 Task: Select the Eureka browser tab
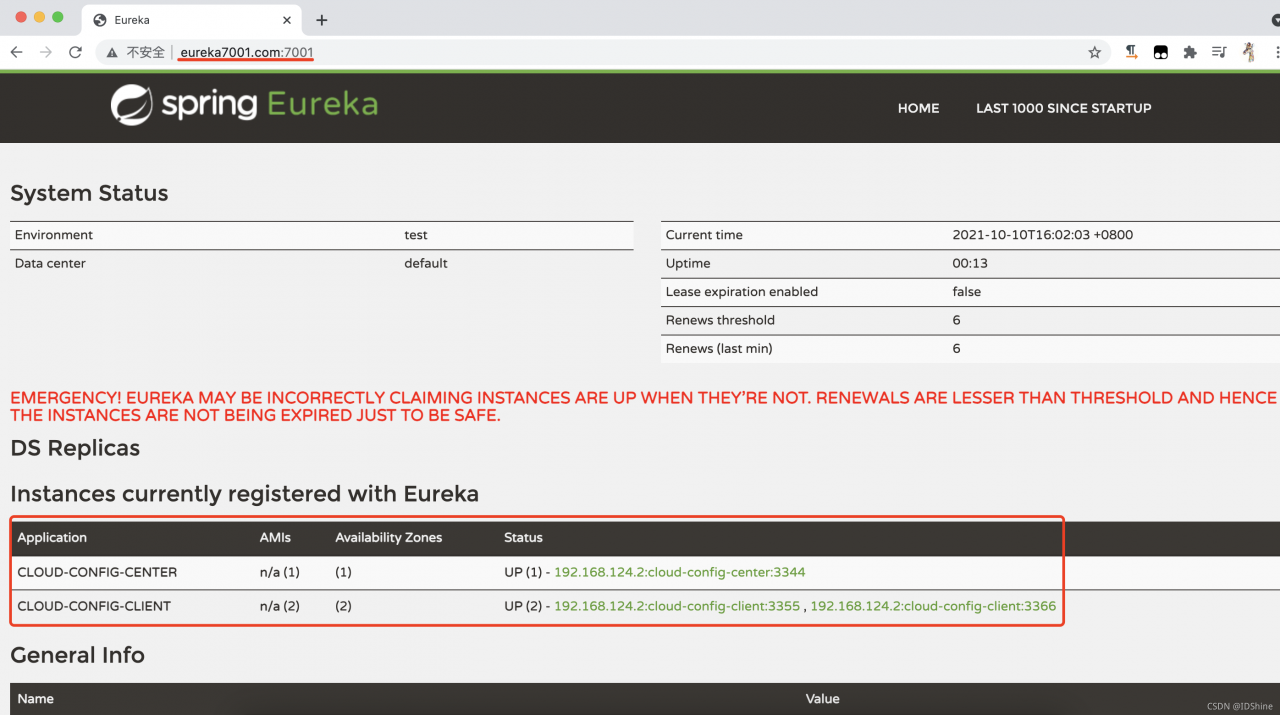click(190, 20)
